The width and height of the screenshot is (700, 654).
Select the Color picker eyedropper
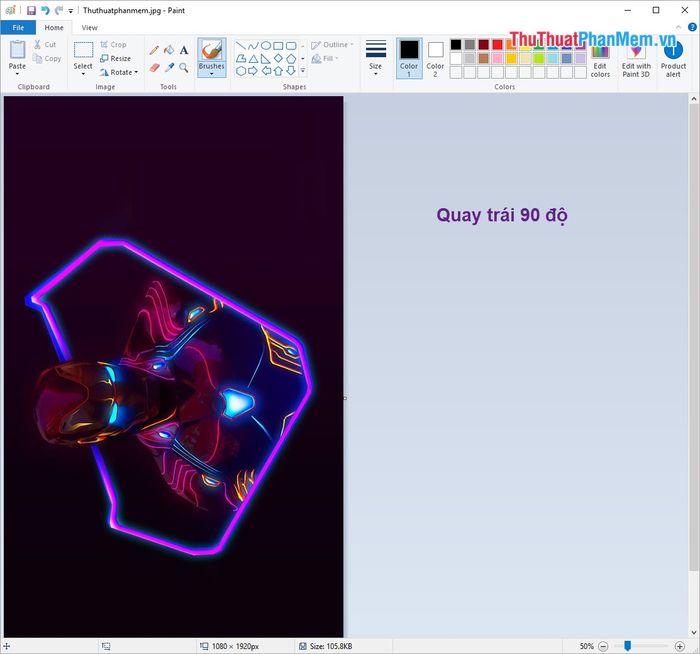click(x=169, y=68)
